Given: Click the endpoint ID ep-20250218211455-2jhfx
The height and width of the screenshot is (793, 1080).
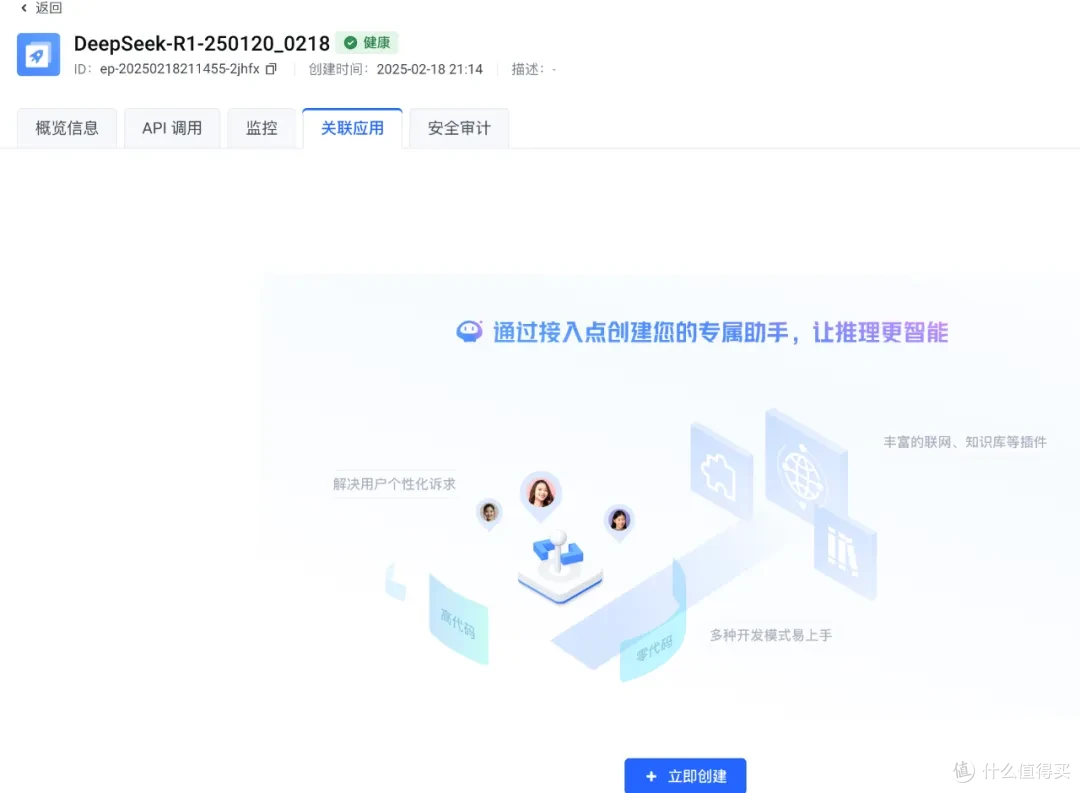Looking at the screenshot, I should point(179,69).
